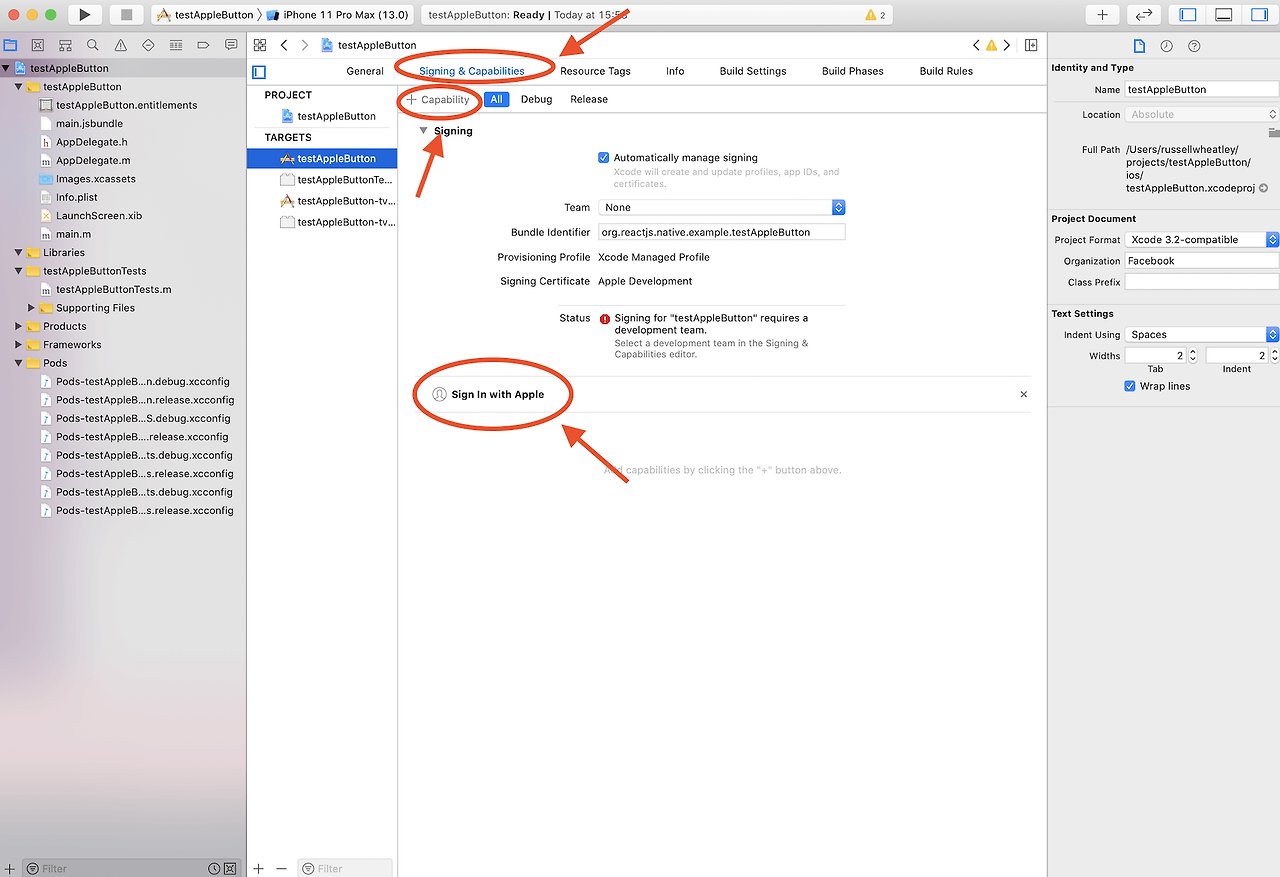Stop the running build with Stop button
1280x877 pixels.
pyautogui.click(x=126, y=15)
